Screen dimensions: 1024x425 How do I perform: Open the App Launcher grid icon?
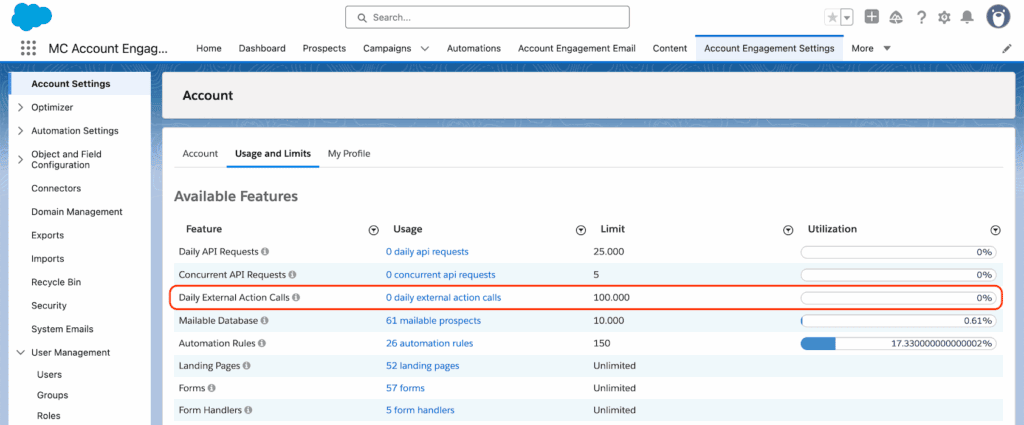point(28,48)
